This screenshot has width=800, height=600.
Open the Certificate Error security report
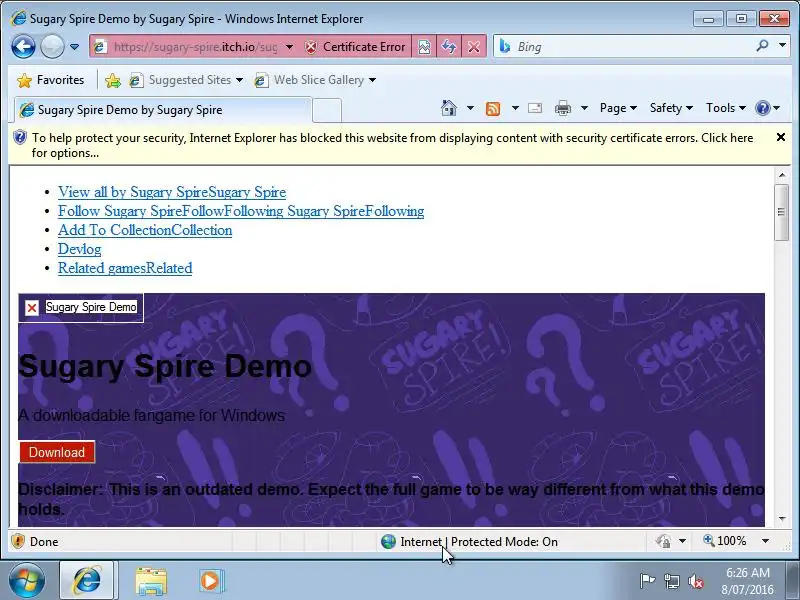[355, 47]
